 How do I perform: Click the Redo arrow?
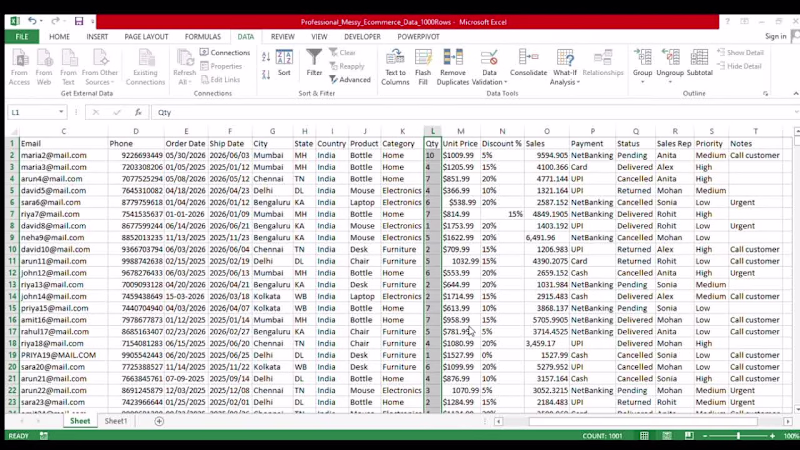(55, 21)
